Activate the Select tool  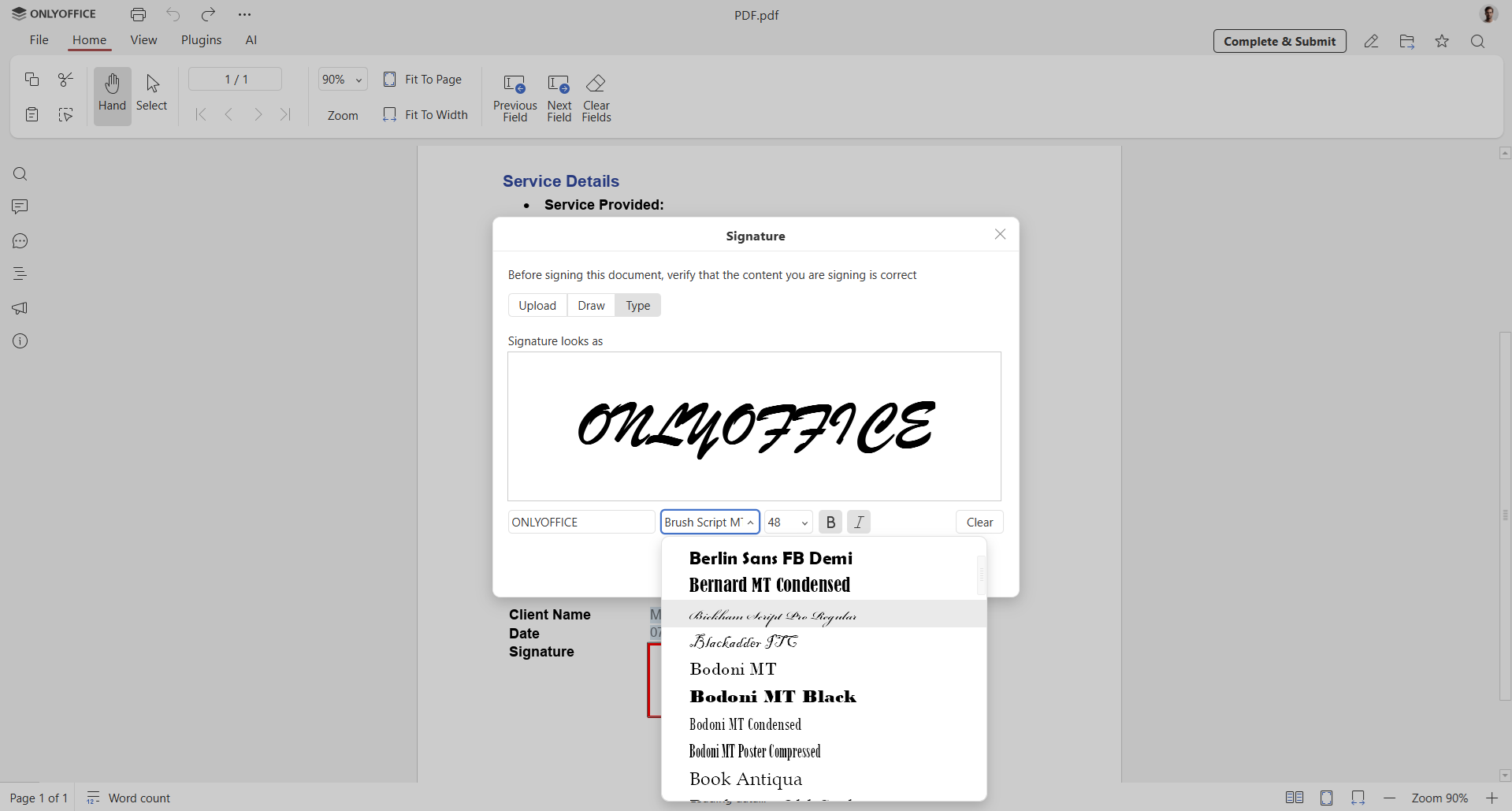(151, 95)
